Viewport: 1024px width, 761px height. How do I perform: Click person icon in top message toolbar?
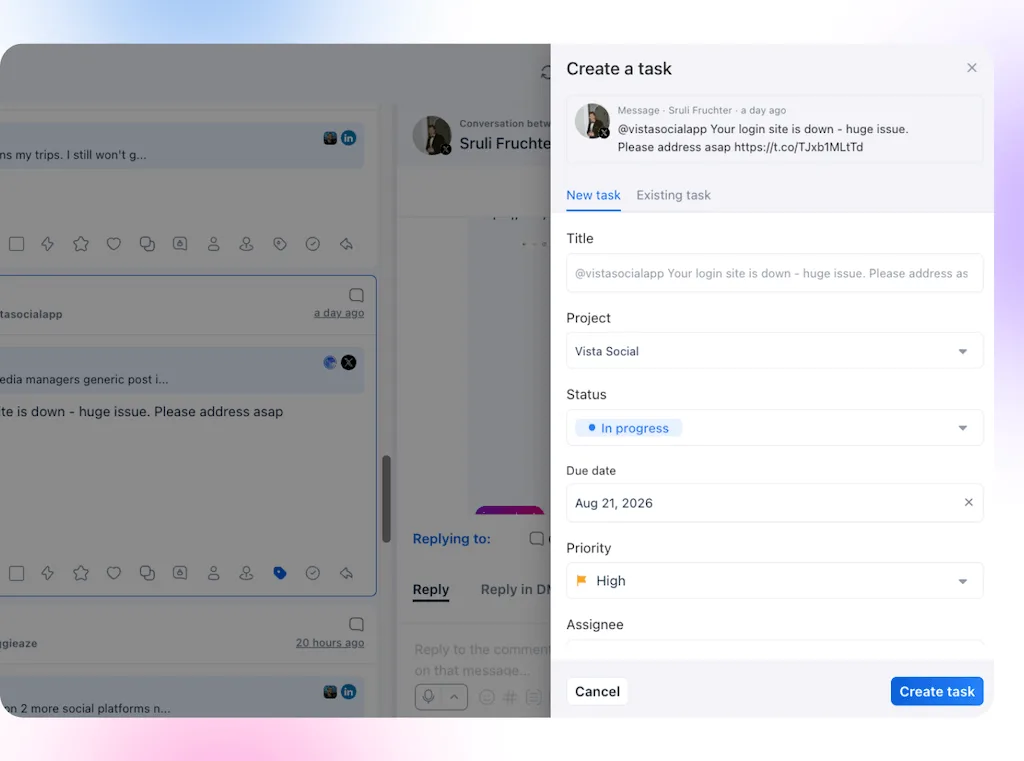click(x=214, y=244)
